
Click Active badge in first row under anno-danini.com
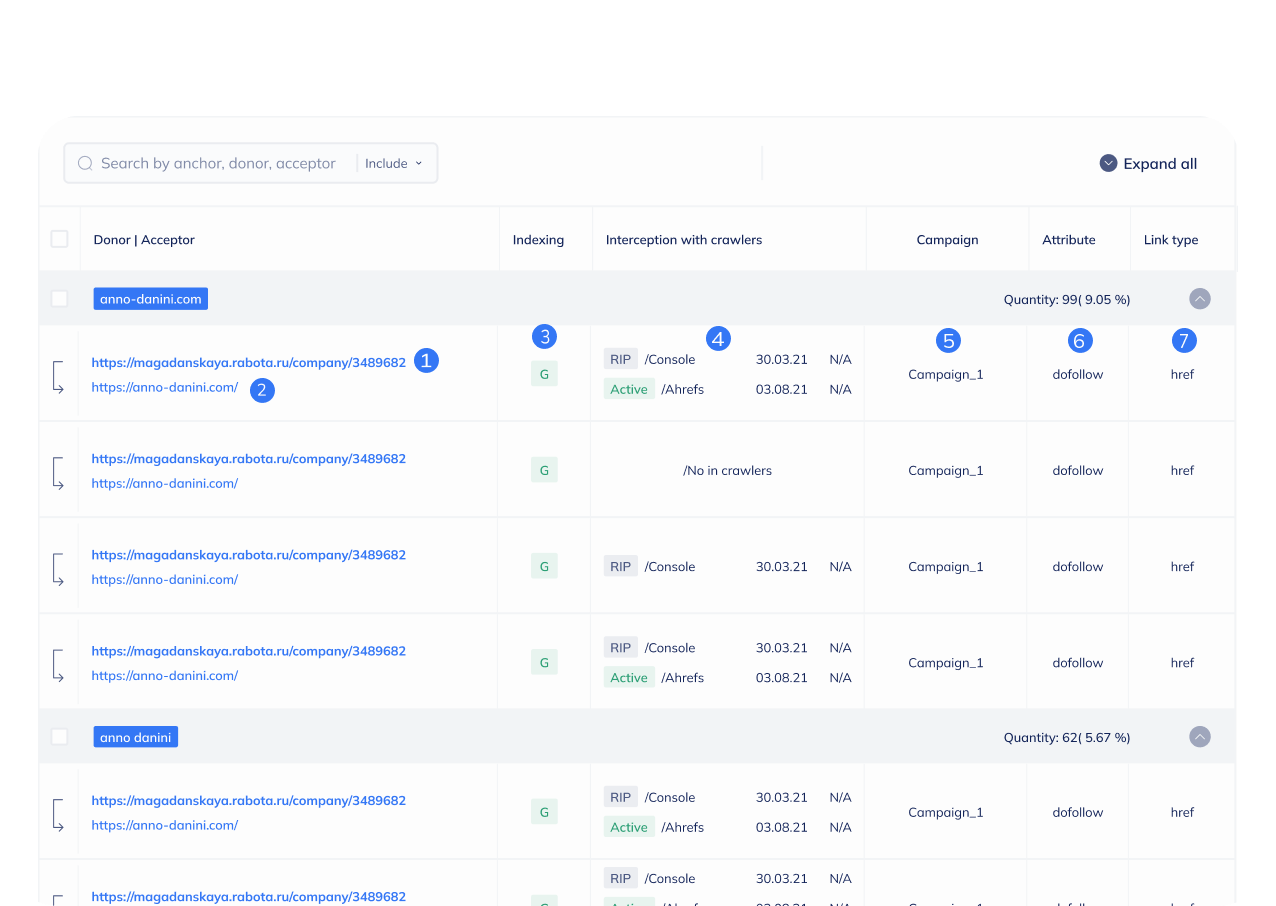[x=629, y=389]
